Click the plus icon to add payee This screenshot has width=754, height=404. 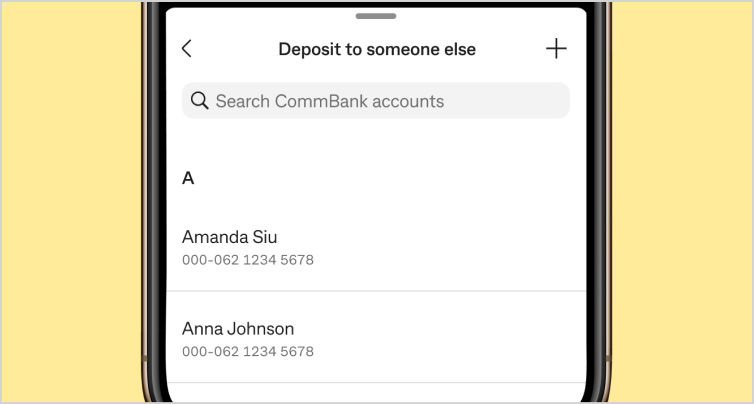556,49
